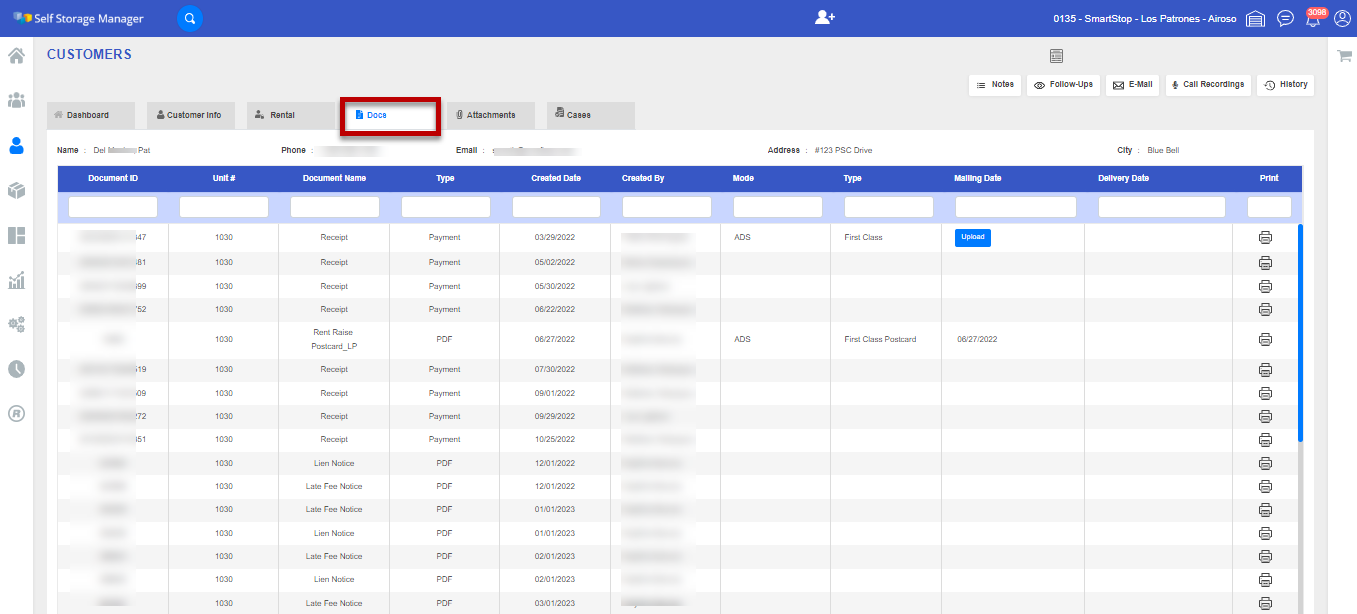The height and width of the screenshot is (614, 1357).
Task: Sort by Mailing Date column header
Action: (x=978, y=179)
